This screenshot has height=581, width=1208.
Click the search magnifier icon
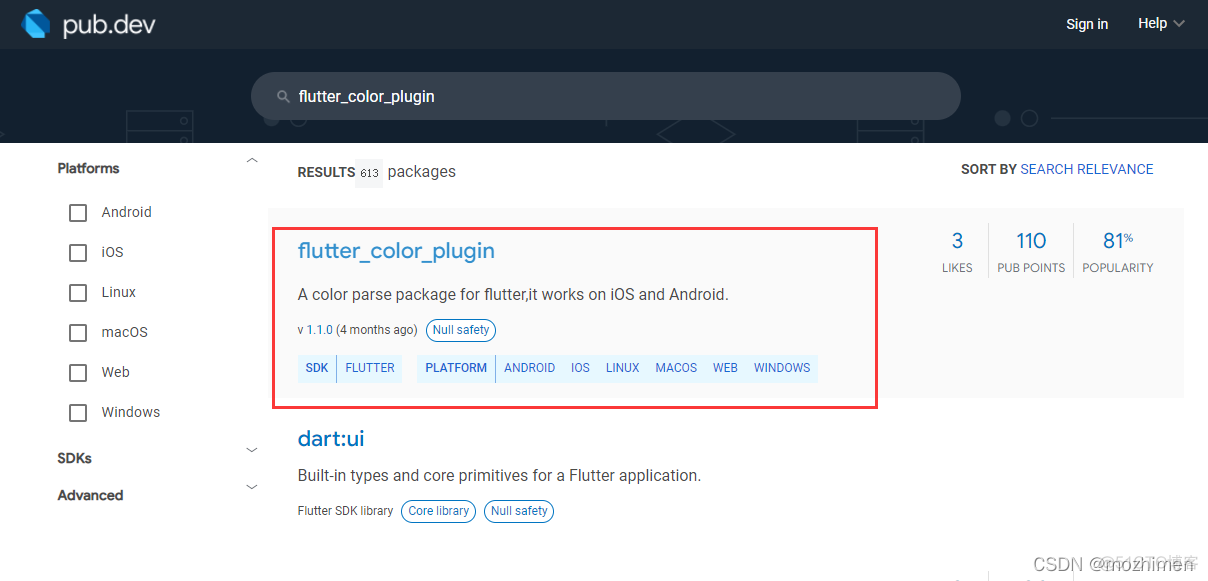pyautogui.click(x=283, y=96)
